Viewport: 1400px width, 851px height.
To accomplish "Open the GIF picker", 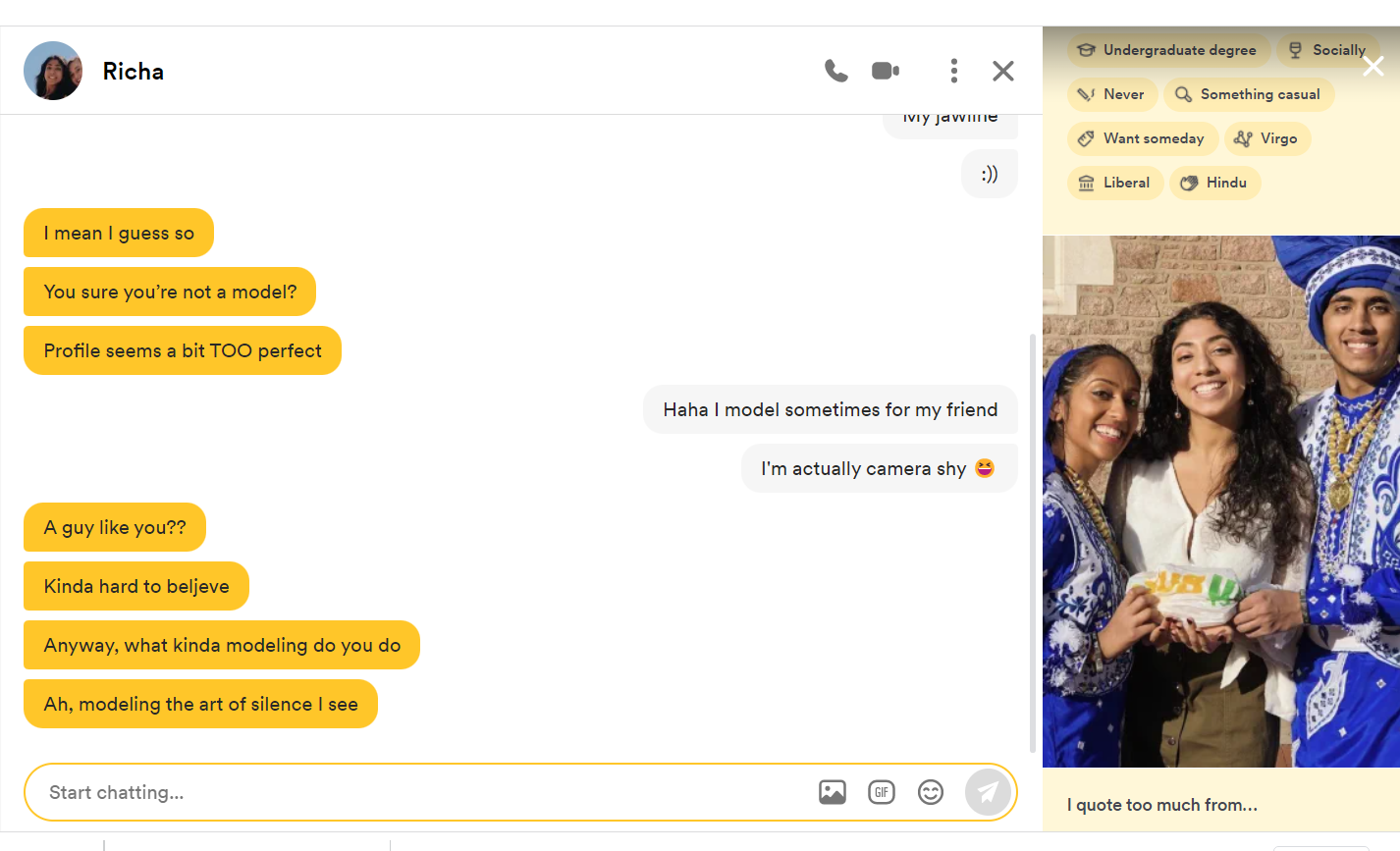I will [881, 792].
